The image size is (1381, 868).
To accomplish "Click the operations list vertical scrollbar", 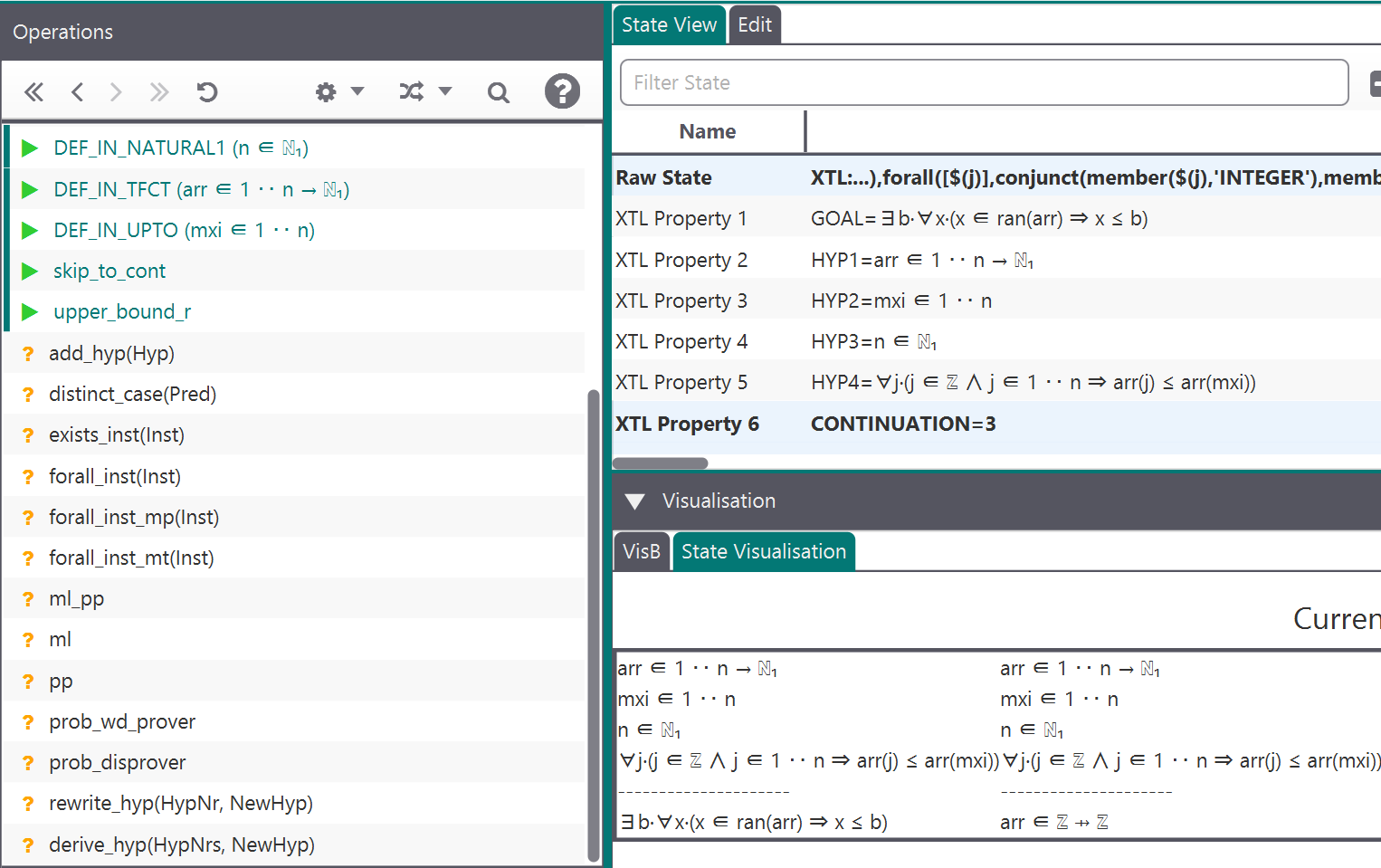I will tap(594, 625).
